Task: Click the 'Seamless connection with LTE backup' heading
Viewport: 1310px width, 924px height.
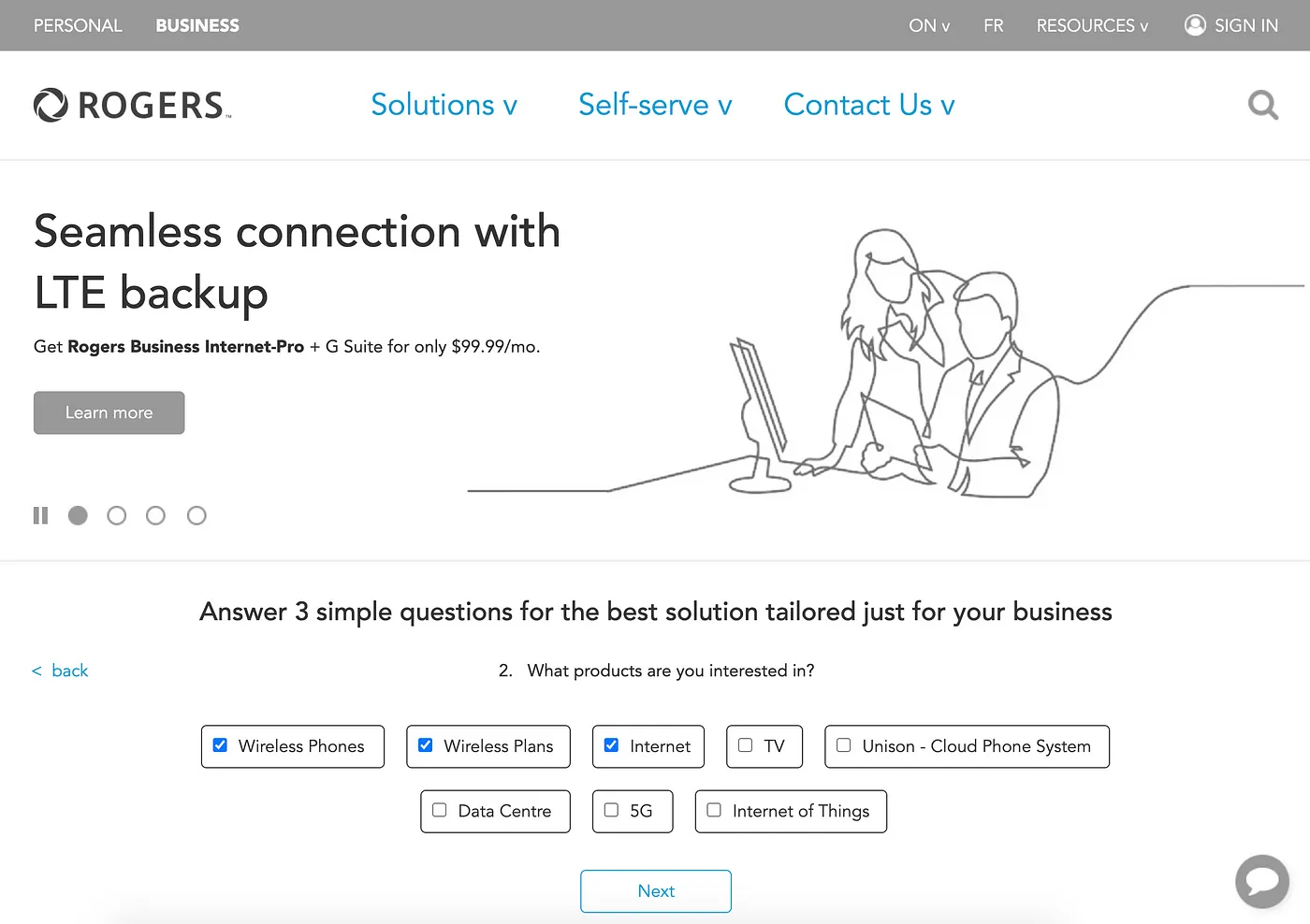Action: click(297, 262)
